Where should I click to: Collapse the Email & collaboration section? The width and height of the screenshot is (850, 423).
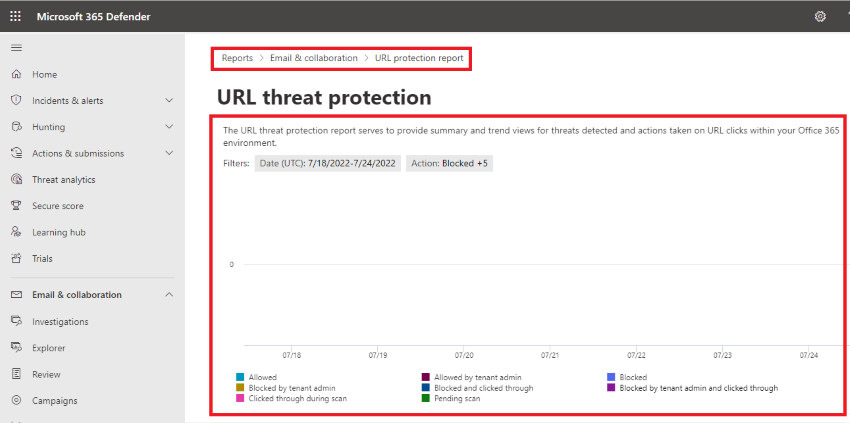169,295
